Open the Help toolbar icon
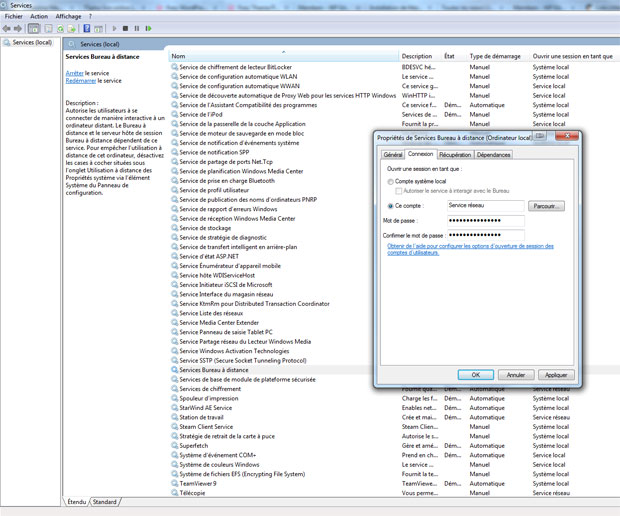The height and width of the screenshot is (516, 620). [x=87, y=28]
